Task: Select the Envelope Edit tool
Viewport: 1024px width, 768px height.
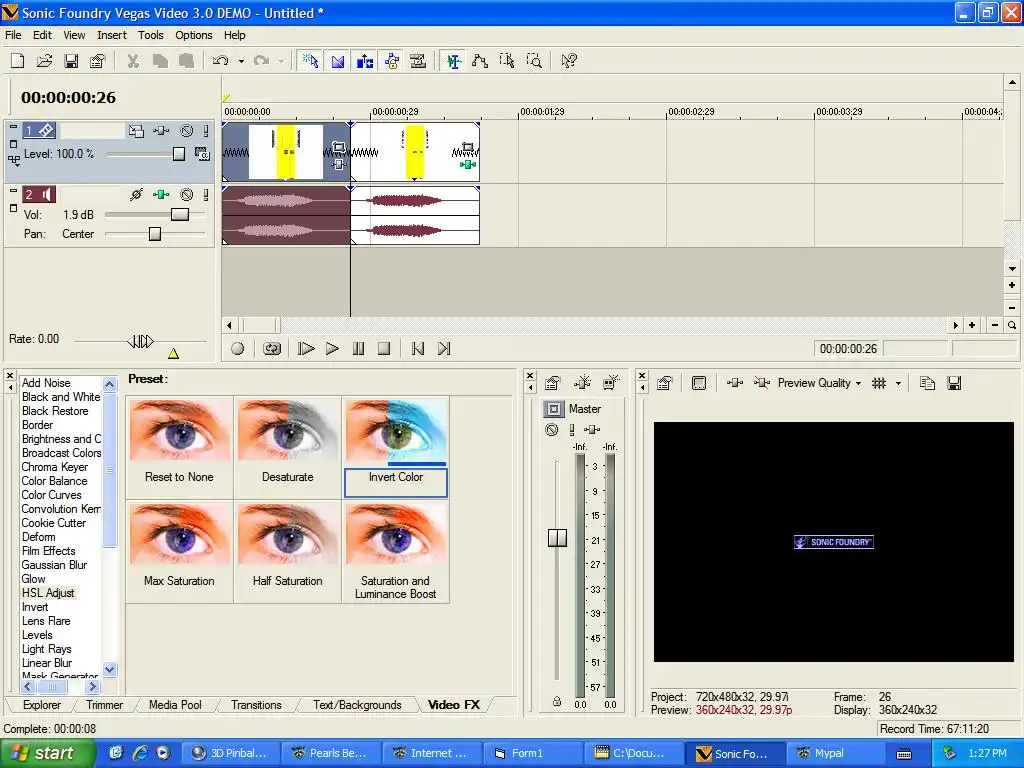Action: tap(480, 61)
